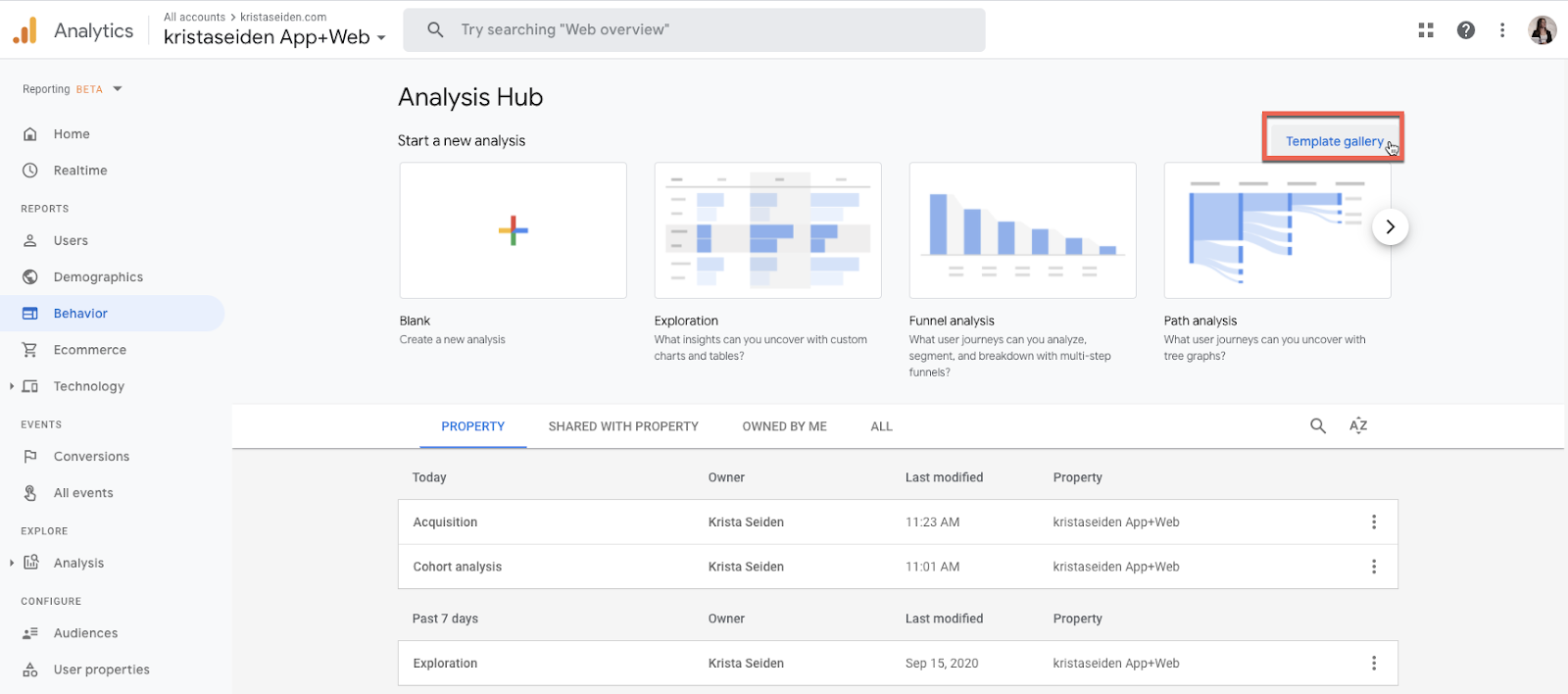Start a Blank analysis thumbnail
This screenshot has width=1568, height=694.
(514, 230)
